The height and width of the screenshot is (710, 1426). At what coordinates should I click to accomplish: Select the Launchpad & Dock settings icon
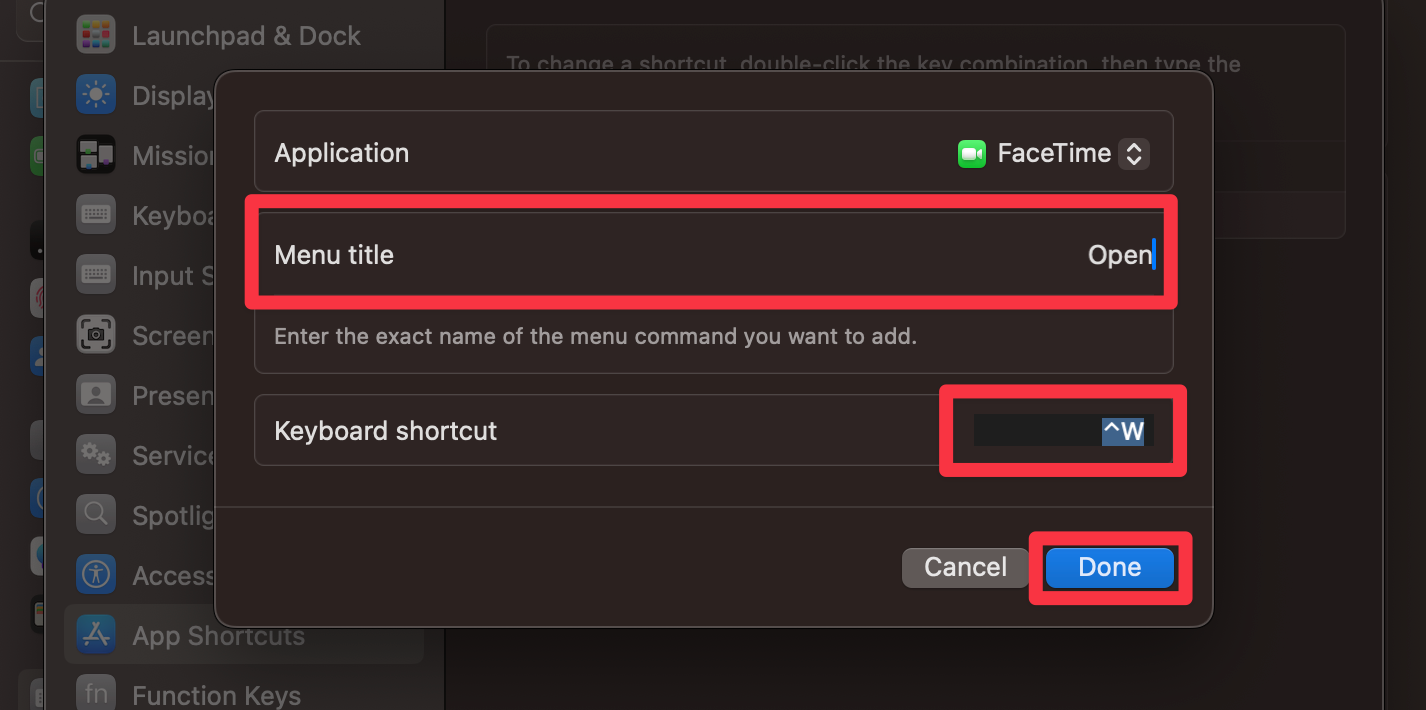(x=96, y=34)
